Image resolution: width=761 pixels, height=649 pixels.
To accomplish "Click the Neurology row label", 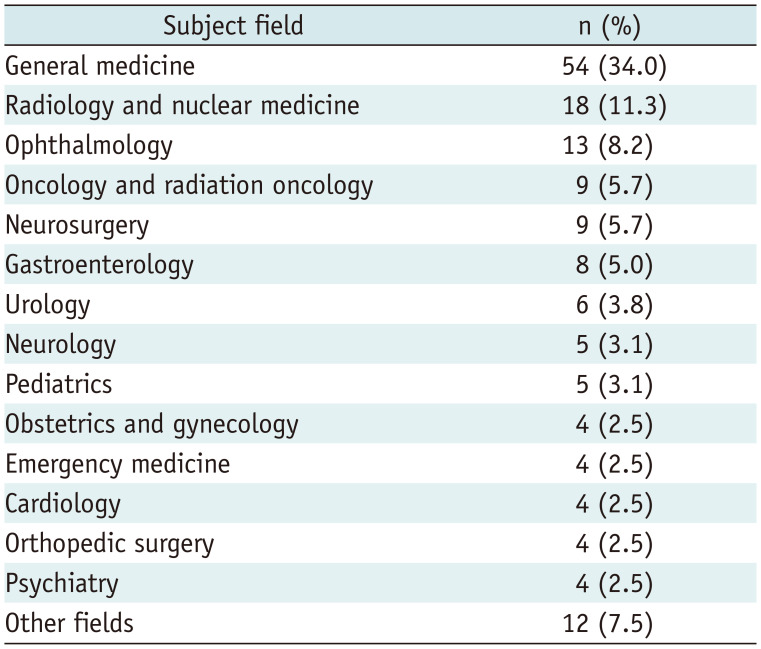I will pos(61,345).
